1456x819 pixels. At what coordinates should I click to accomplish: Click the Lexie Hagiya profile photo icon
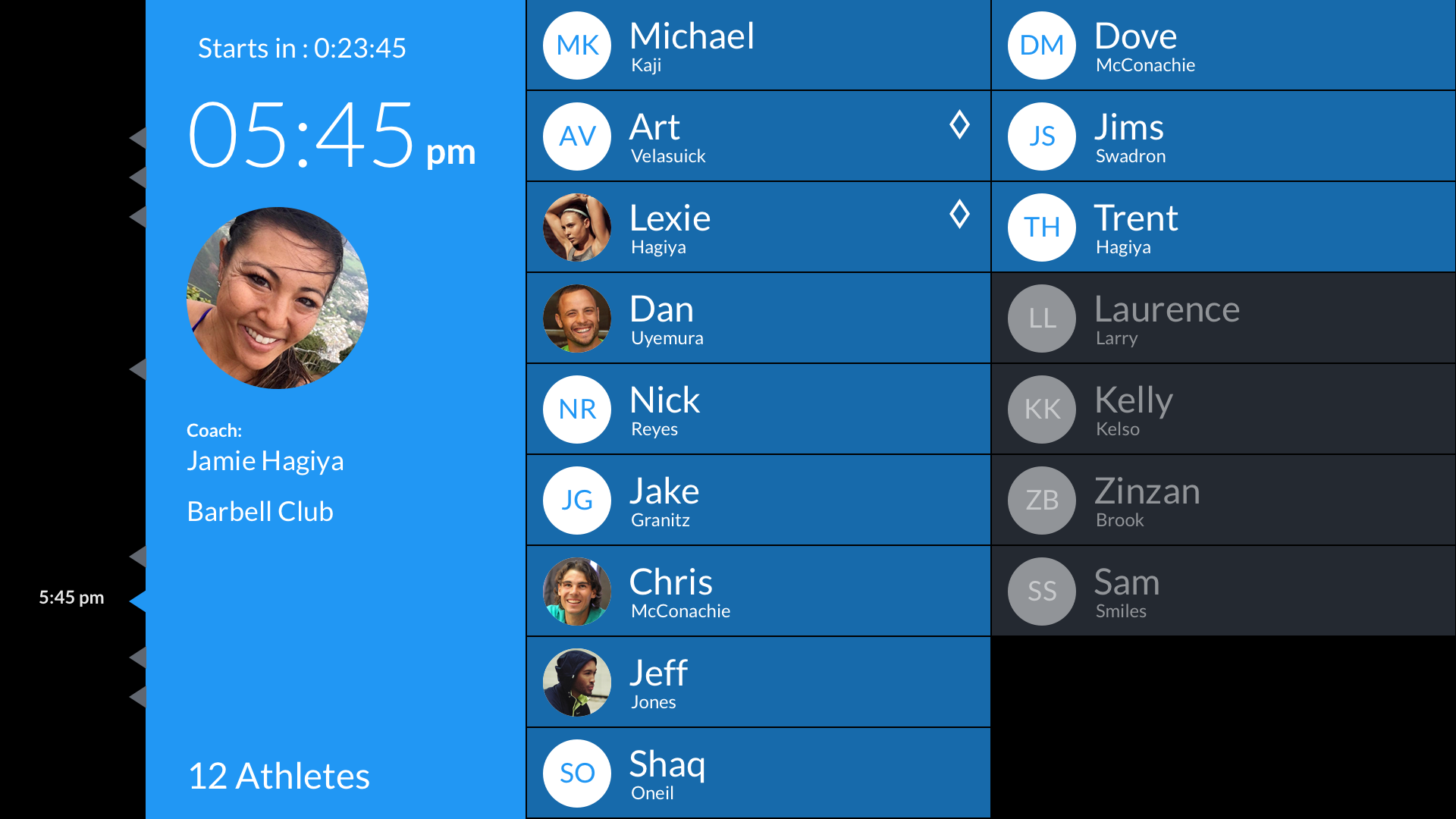tap(578, 228)
